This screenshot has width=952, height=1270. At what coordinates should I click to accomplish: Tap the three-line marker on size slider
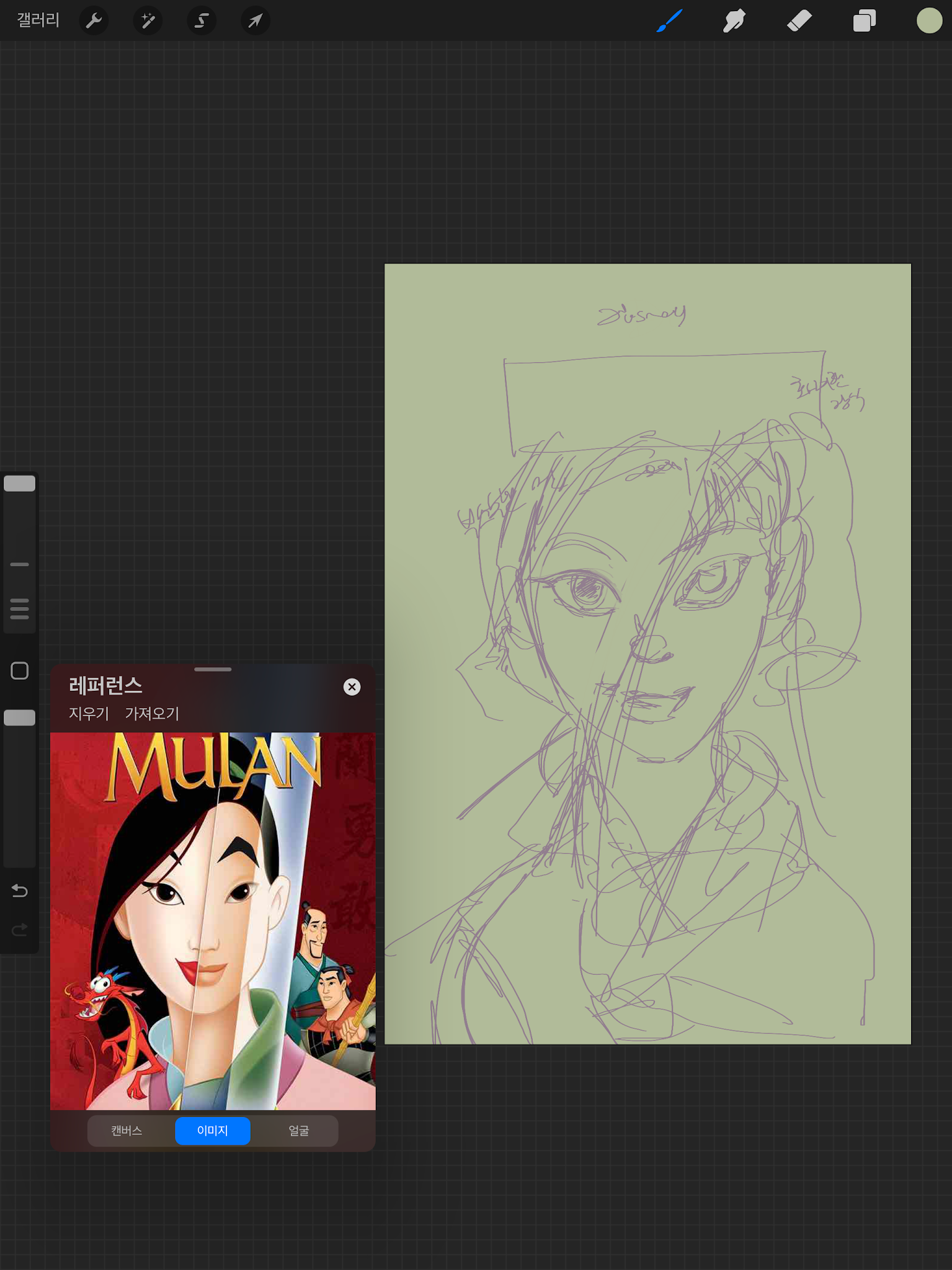pyautogui.click(x=20, y=609)
